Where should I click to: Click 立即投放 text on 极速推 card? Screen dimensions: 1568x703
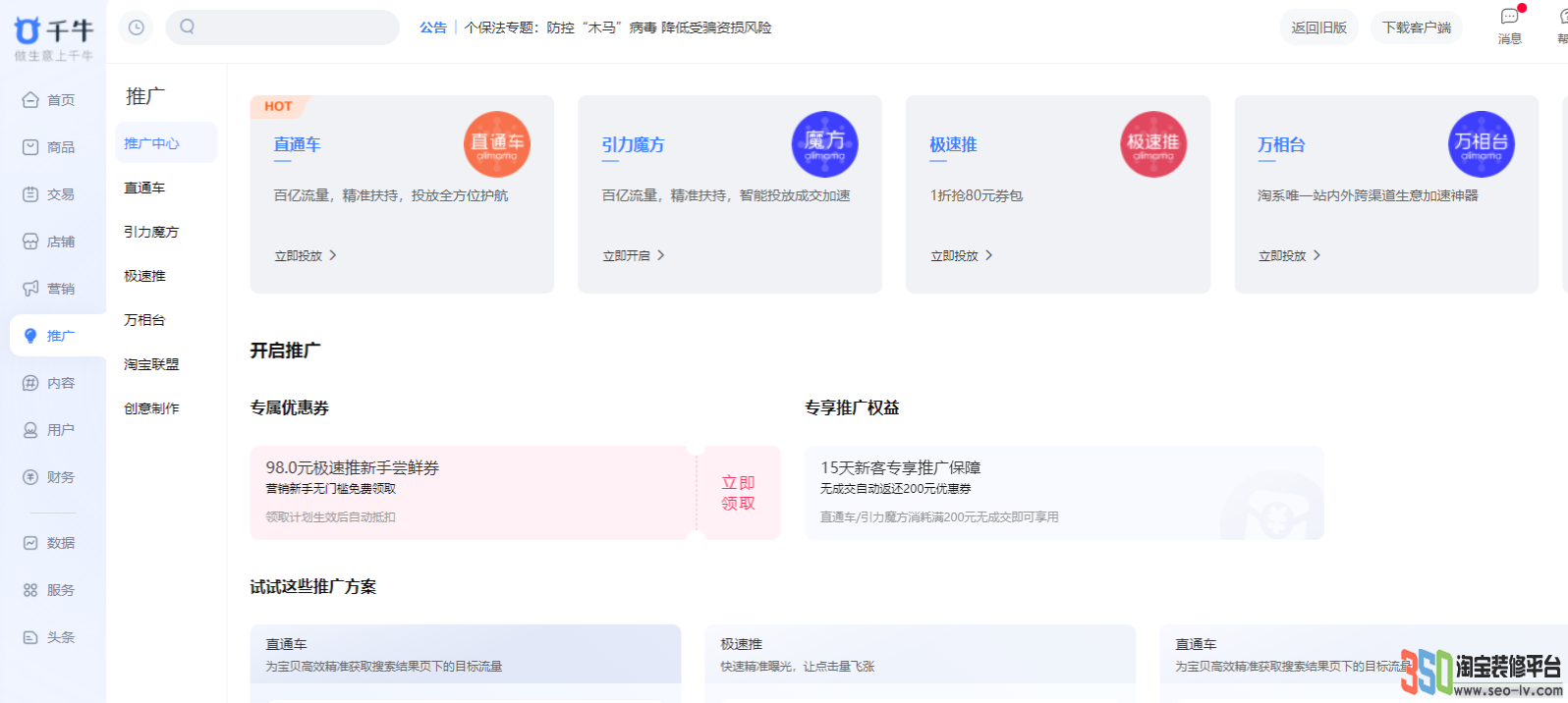coord(955,255)
